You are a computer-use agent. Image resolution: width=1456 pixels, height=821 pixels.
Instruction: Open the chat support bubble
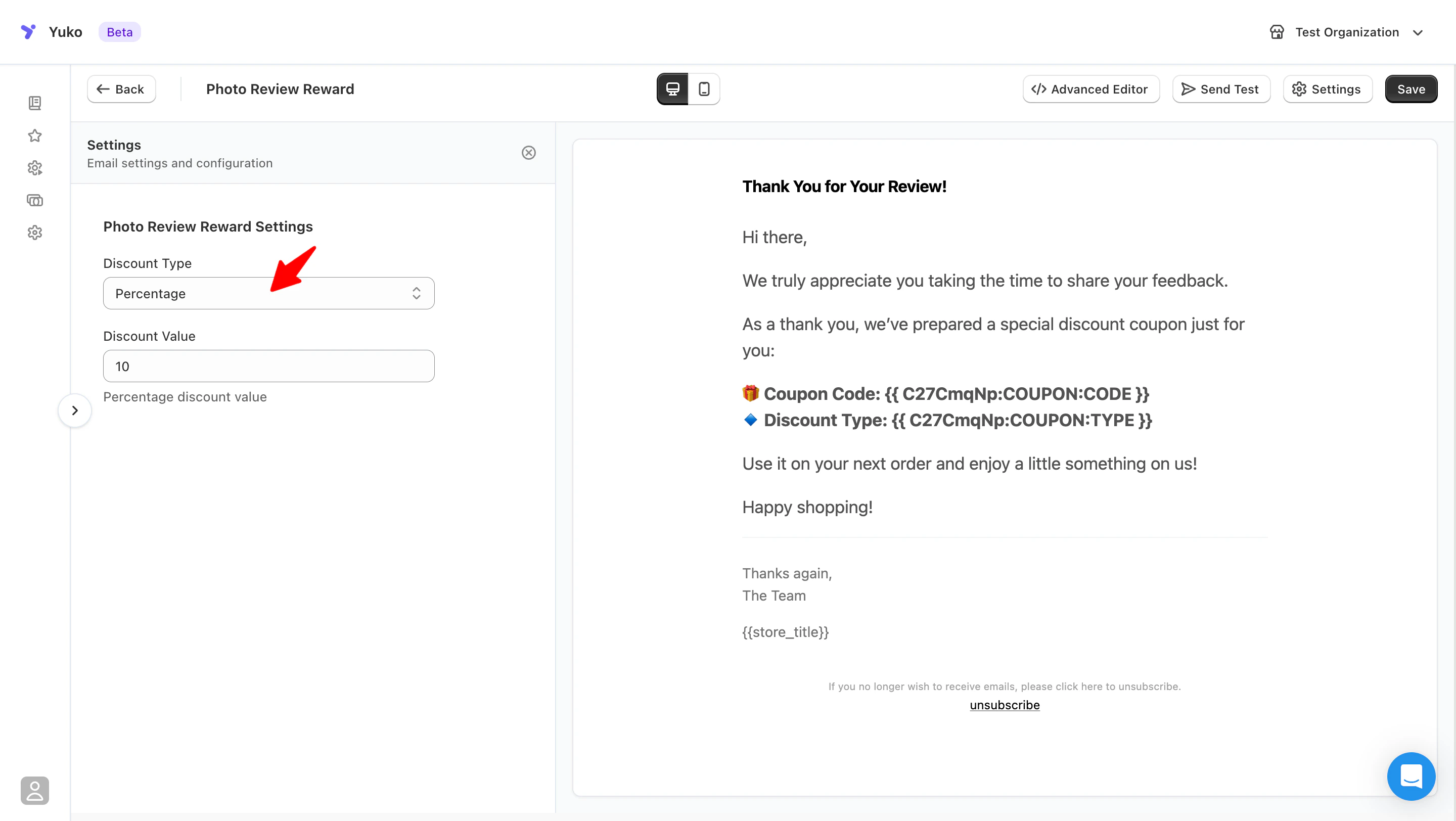pos(1411,777)
